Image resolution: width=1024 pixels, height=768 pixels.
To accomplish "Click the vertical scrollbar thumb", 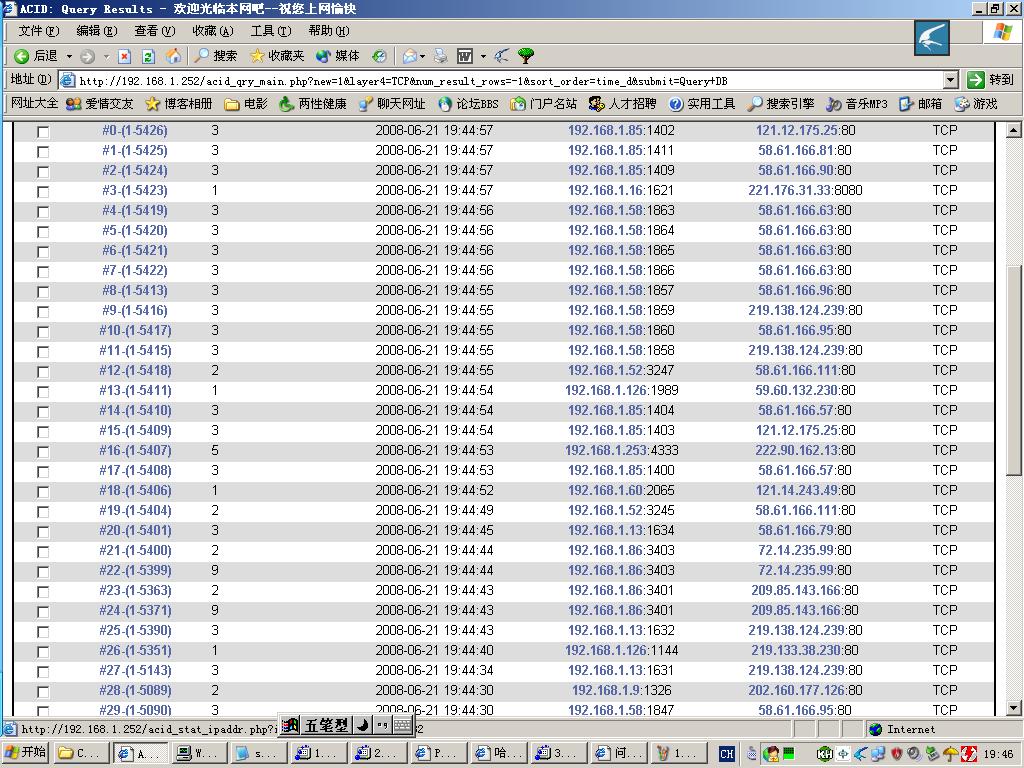I will pyautogui.click(x=1013, y=371).
